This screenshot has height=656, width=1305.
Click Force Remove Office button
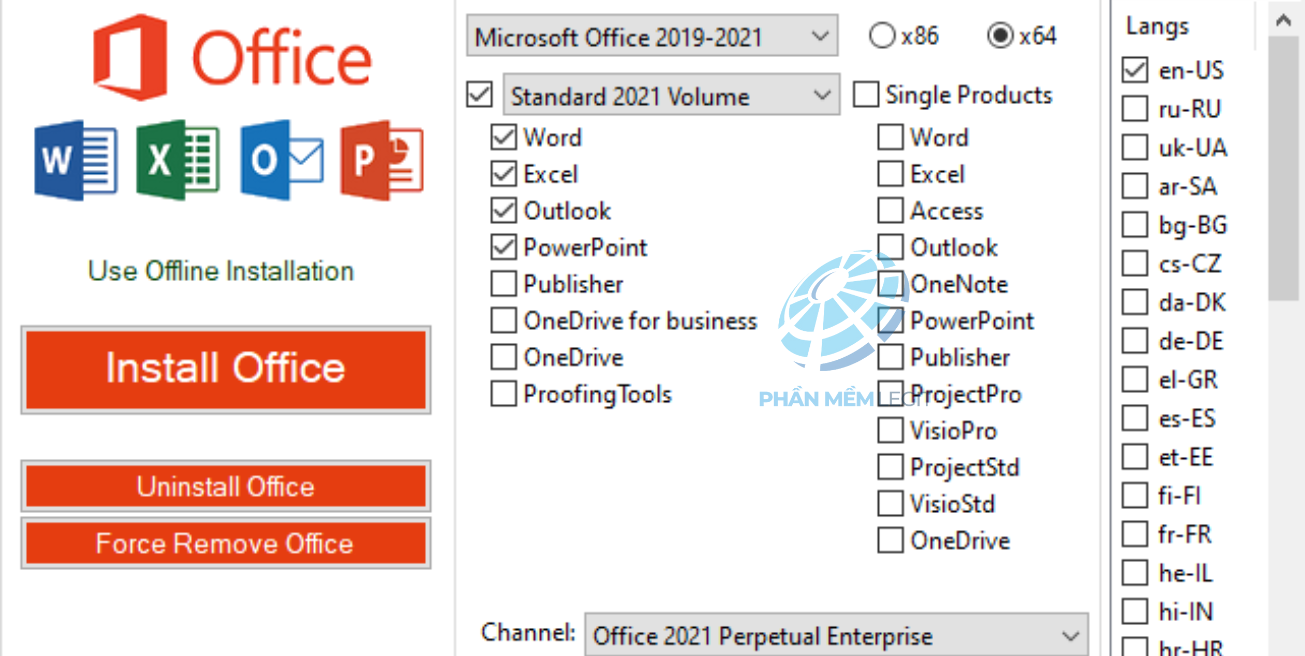click(226, 544)
